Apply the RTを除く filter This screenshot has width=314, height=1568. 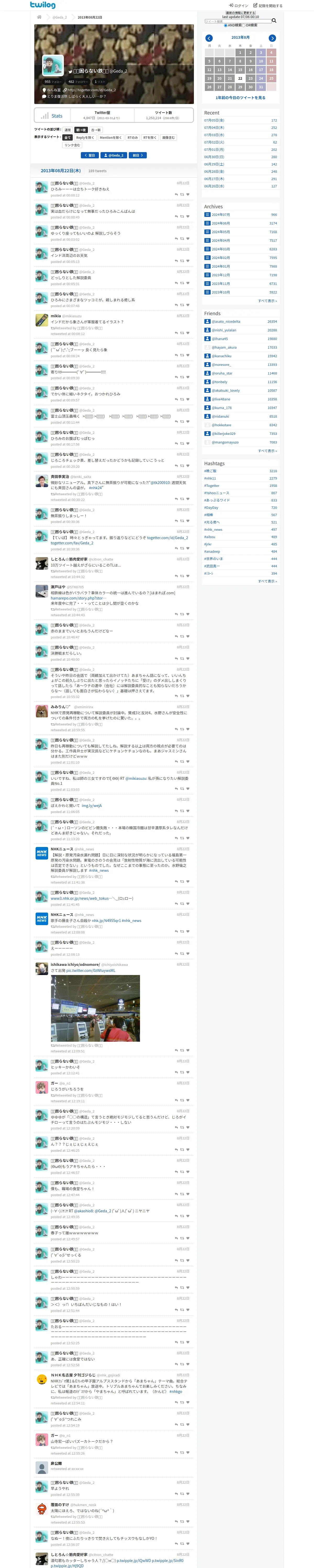tap(150, 137)
